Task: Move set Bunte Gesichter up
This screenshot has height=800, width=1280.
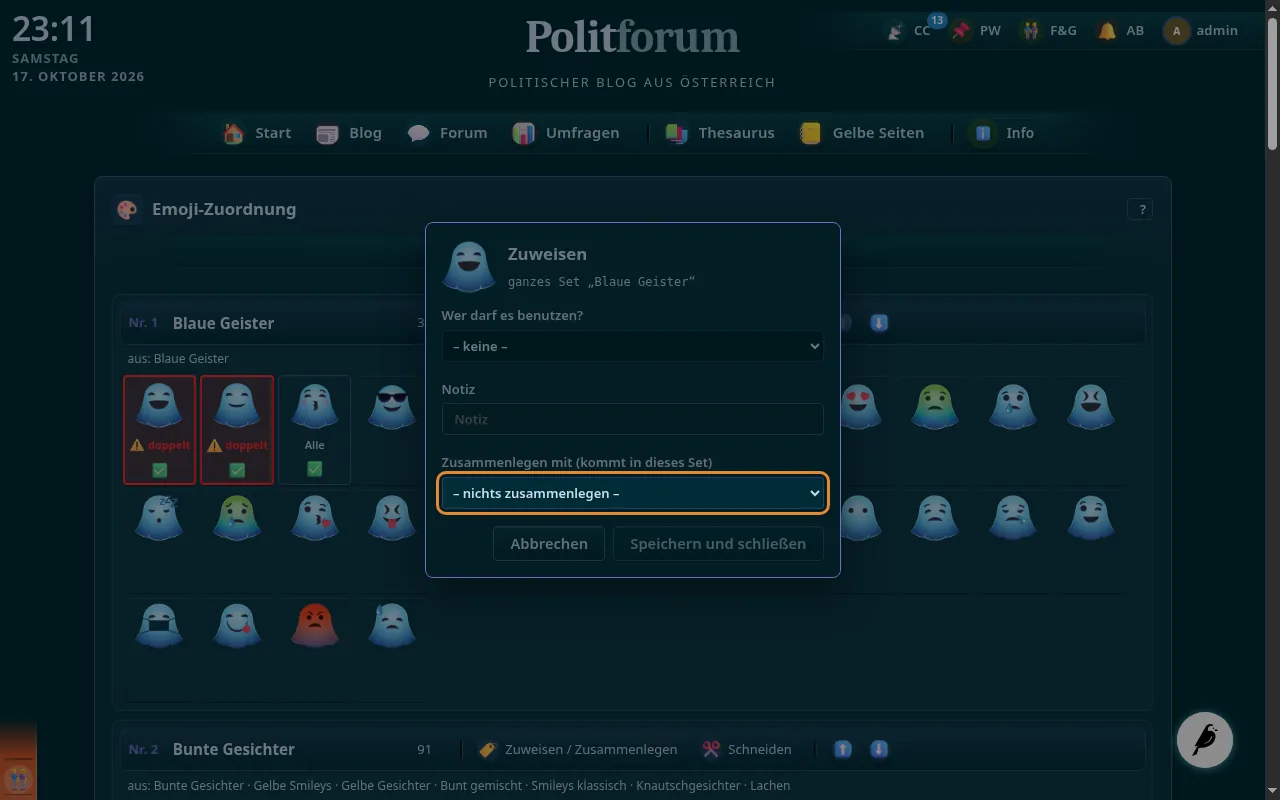Action: pos(843,749)
